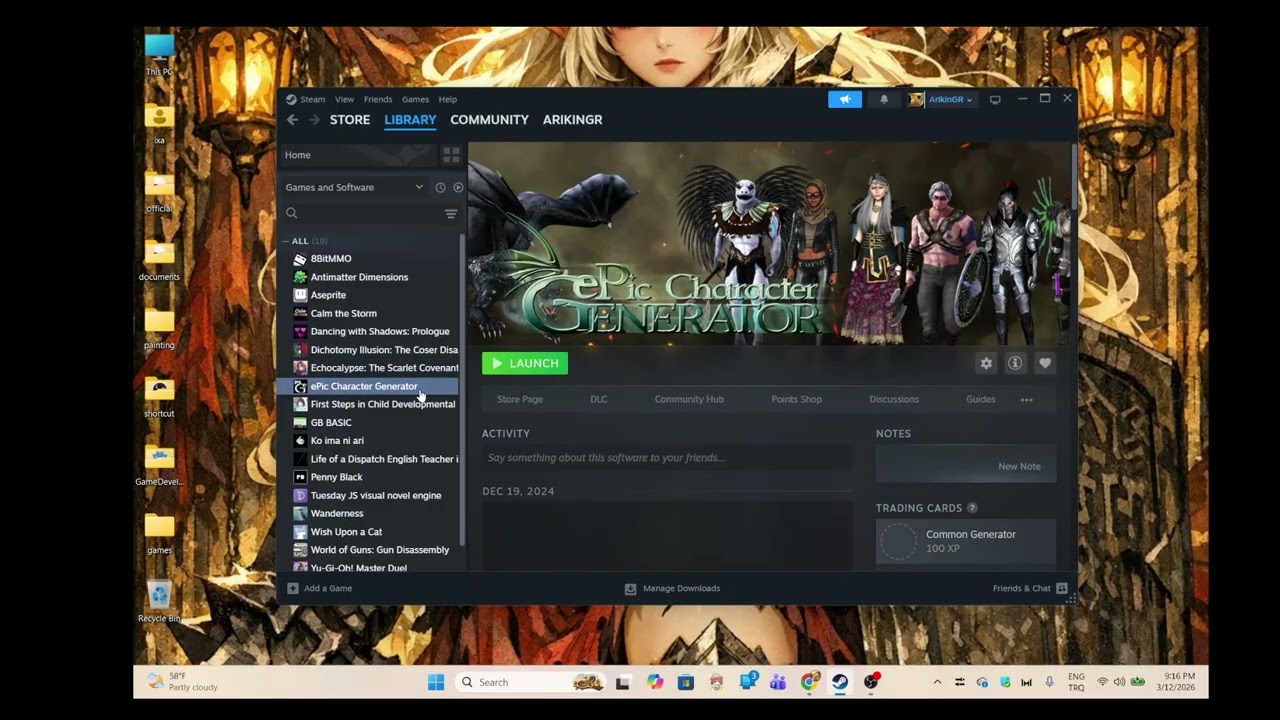Click the trading cards help question mark
Screen dimensions: 1280x720
pos(972,508)
